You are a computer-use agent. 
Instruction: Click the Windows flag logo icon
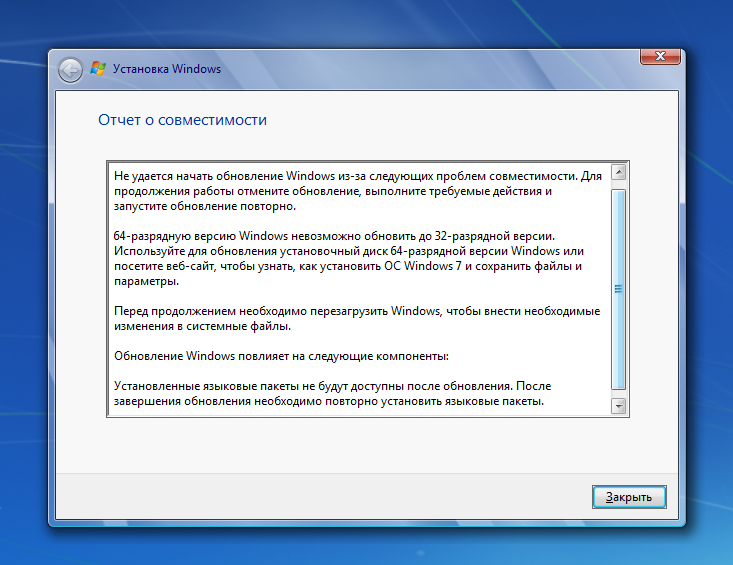pos(98,69)
